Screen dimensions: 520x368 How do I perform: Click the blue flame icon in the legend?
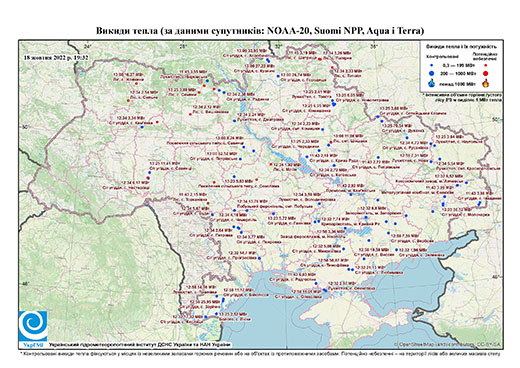click(431, 83)
